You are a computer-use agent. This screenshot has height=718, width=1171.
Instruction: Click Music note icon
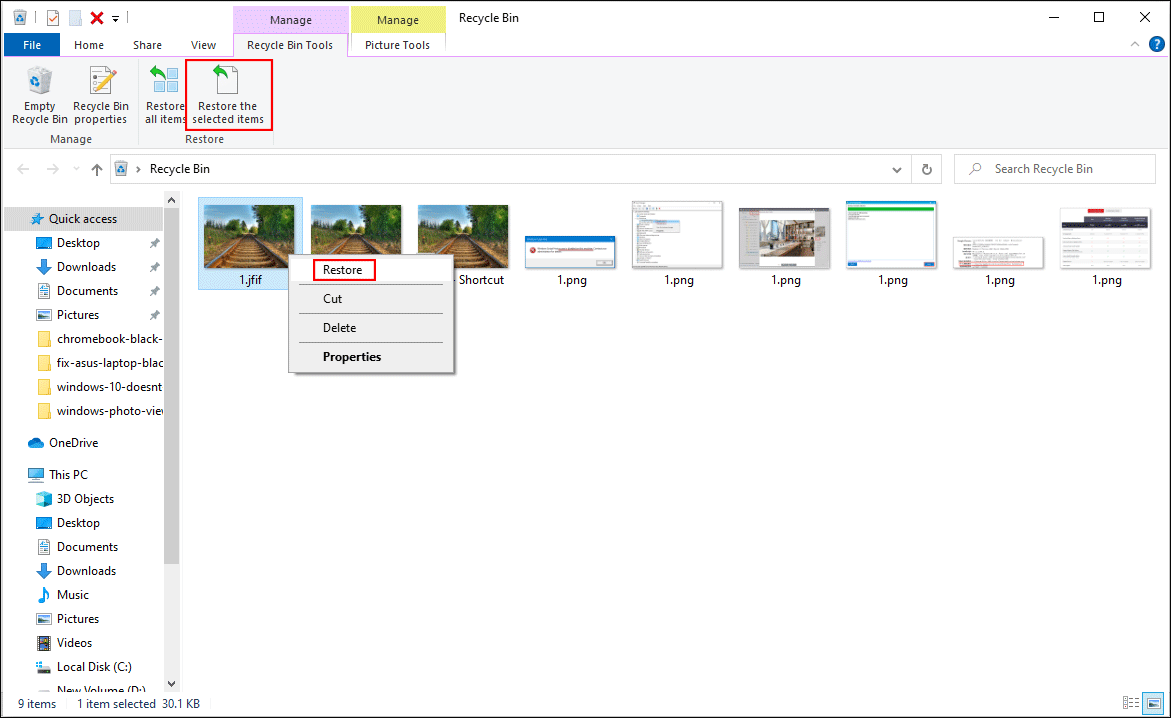tap(44, 595)
